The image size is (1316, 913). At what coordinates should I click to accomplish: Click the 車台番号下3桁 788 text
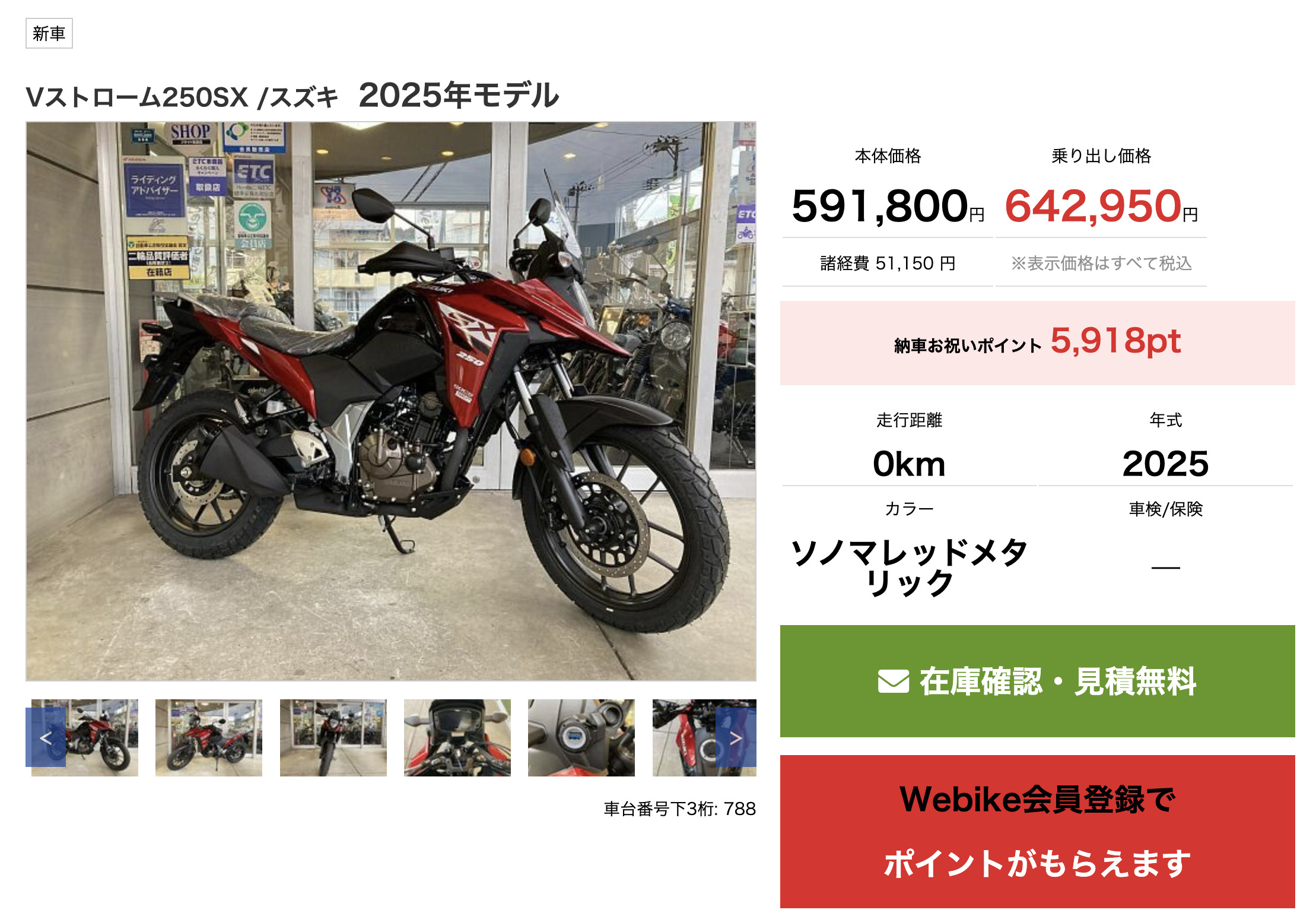coord(680,809)
